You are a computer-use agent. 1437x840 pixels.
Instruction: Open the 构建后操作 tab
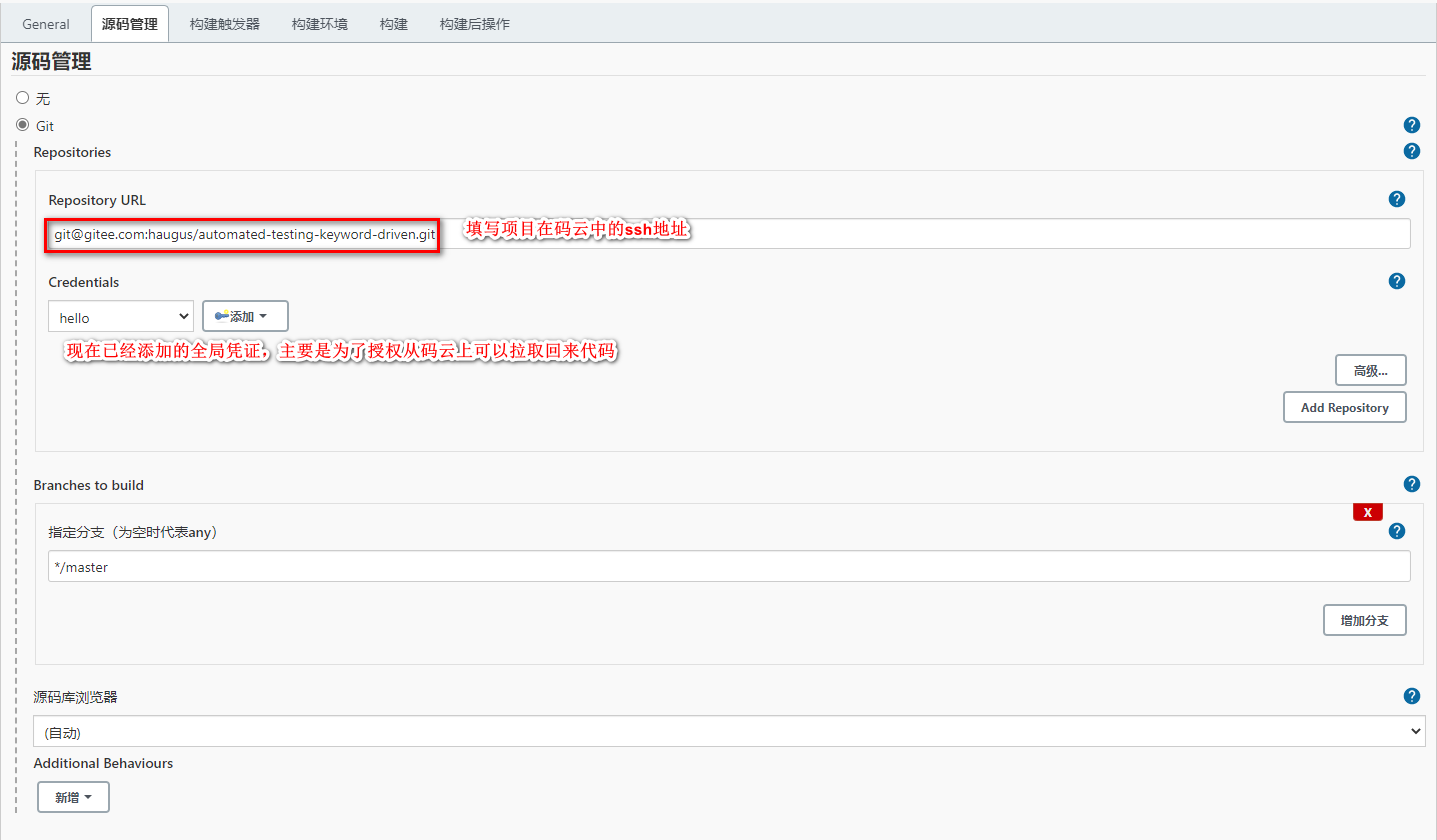click(x=475, y=24)
